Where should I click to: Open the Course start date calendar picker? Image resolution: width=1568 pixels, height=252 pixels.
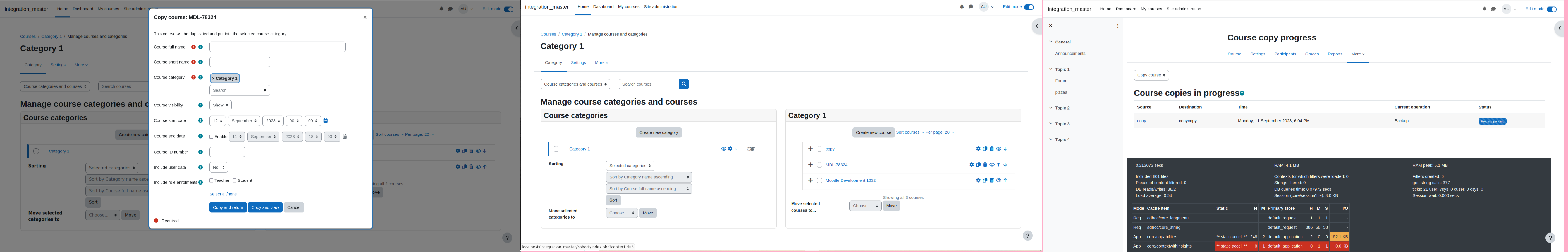326,121
